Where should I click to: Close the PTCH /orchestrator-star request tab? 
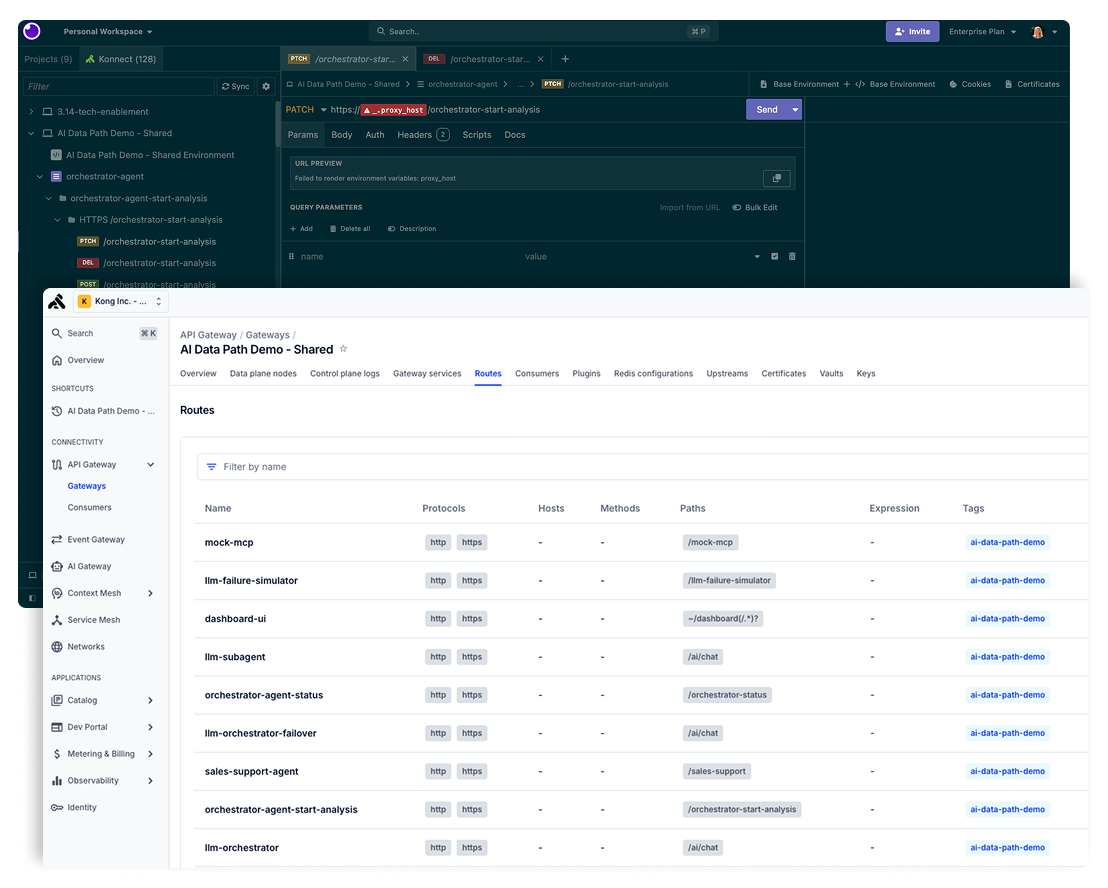(405, 59)
